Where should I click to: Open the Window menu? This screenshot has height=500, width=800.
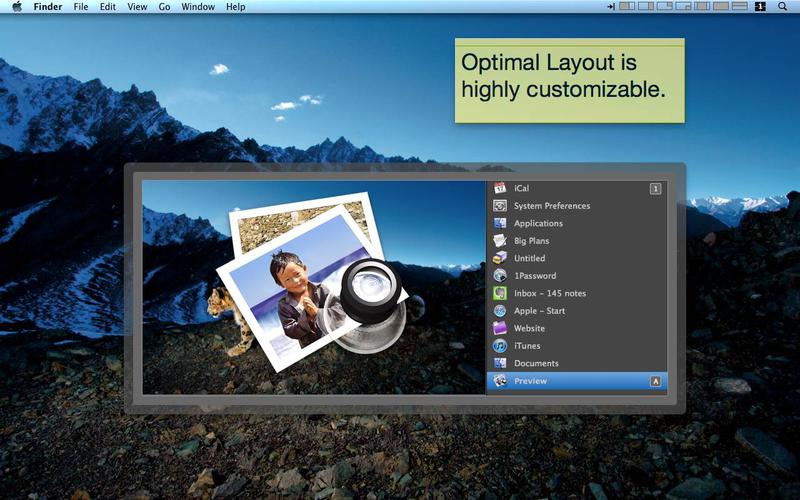pos(198,7)
